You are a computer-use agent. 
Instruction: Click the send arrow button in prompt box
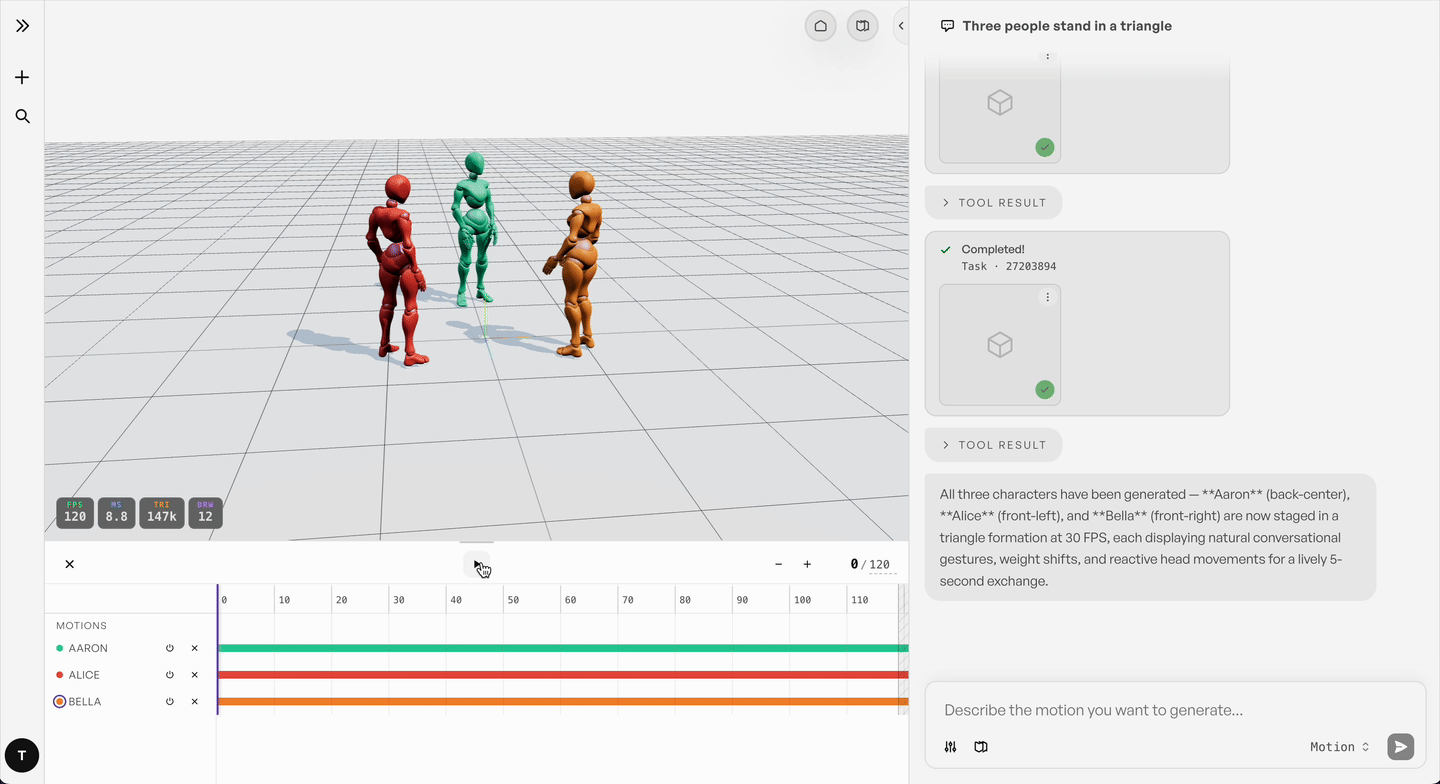coord(1400,746)
